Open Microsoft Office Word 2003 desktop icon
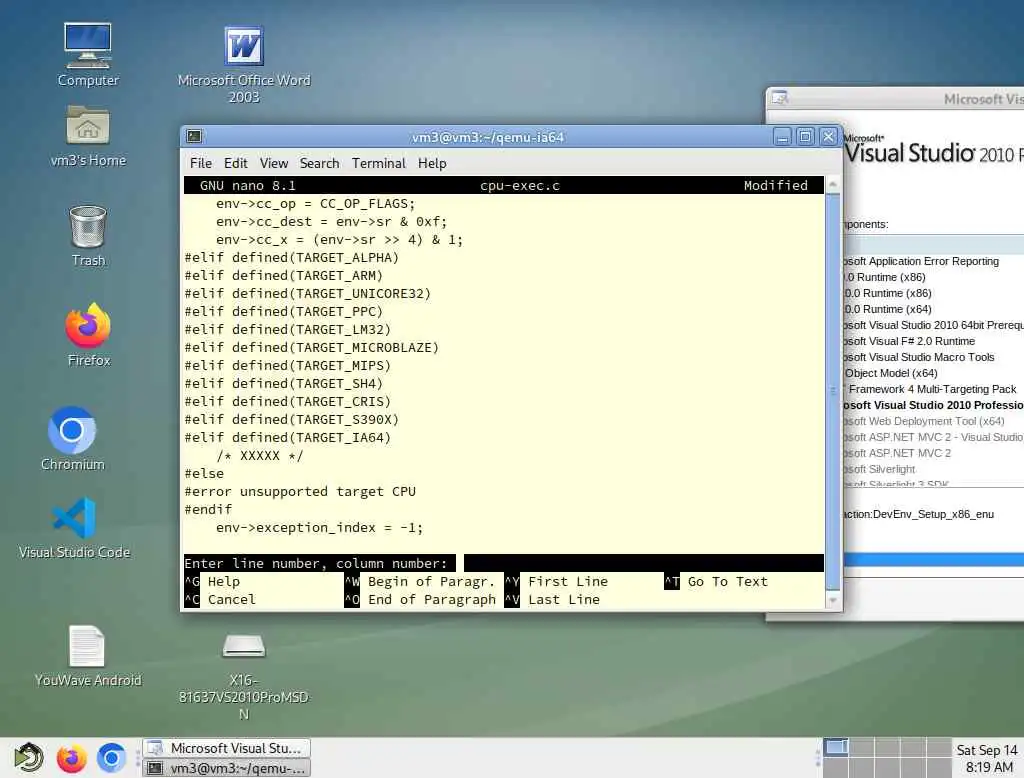Viewport: 1024px width, 778px height. [244, 63]
